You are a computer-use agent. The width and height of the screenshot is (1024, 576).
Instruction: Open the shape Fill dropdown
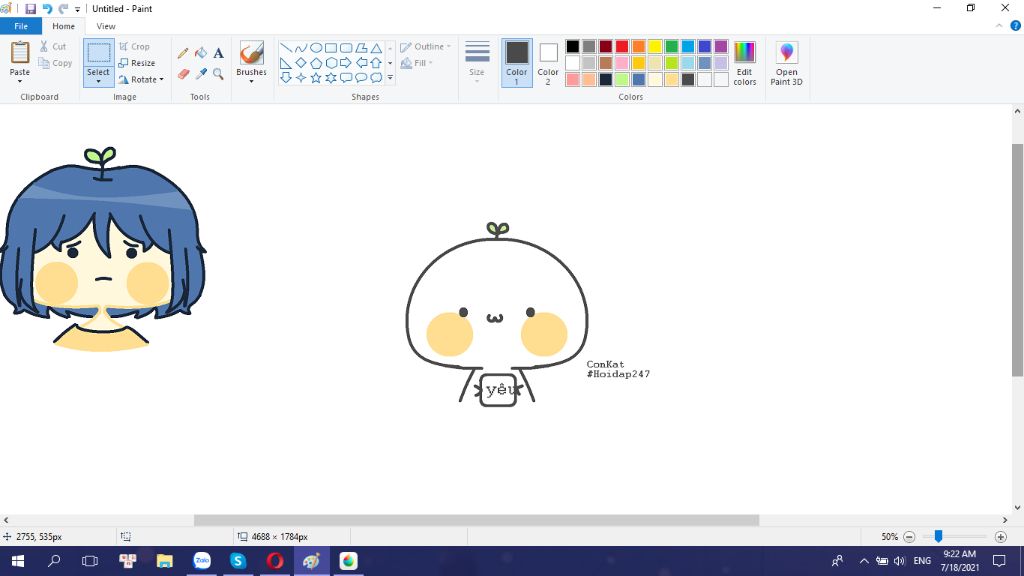point(417,63)
